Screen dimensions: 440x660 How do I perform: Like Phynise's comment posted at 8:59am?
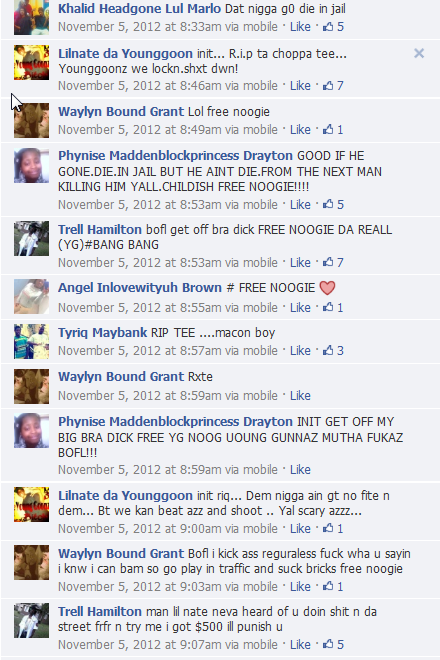pos(300,470)
